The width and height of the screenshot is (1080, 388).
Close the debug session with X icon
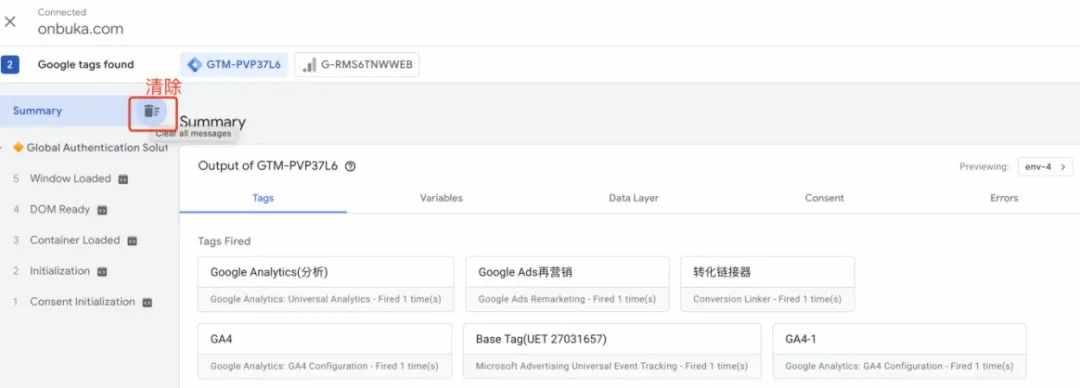coord(10,21)
